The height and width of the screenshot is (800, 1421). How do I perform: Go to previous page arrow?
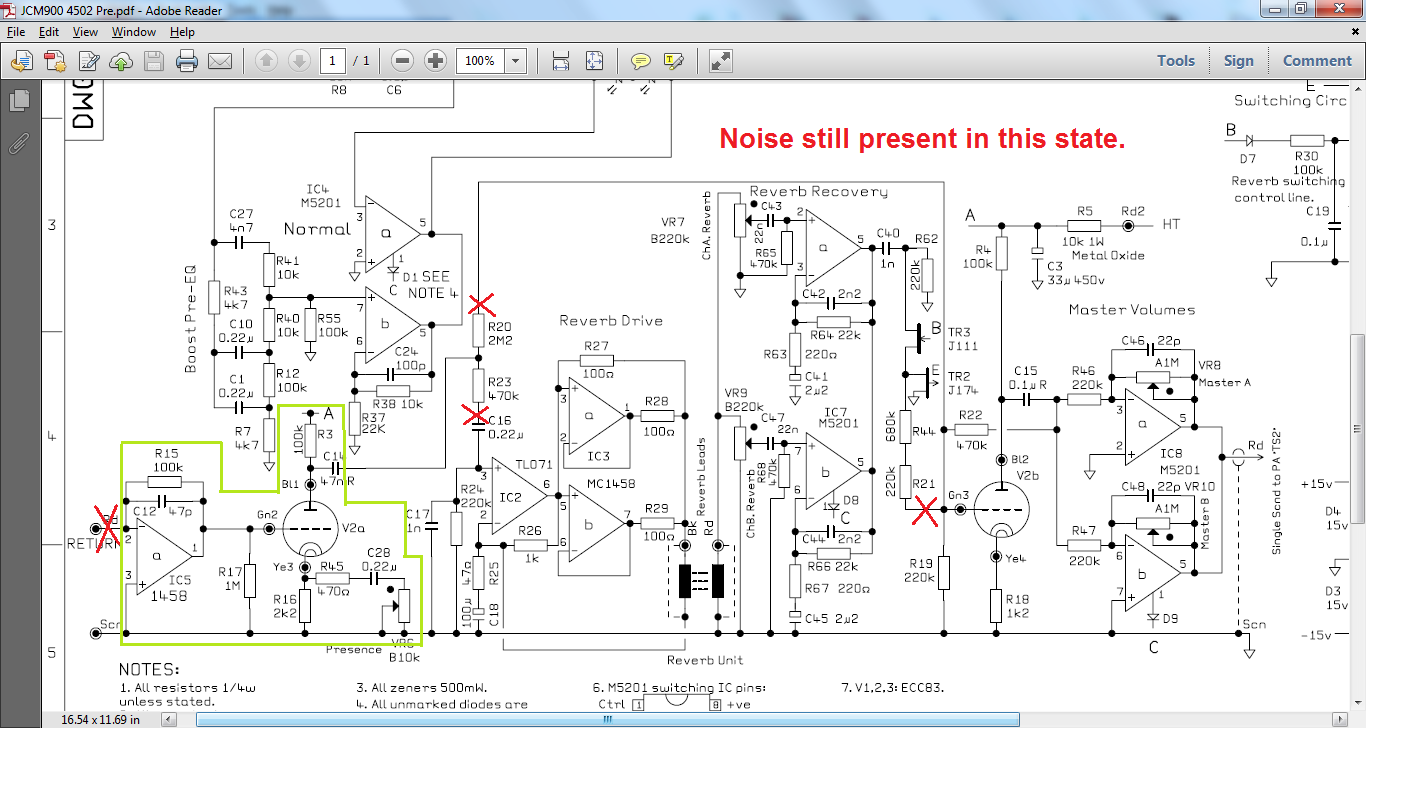point(266,61)
